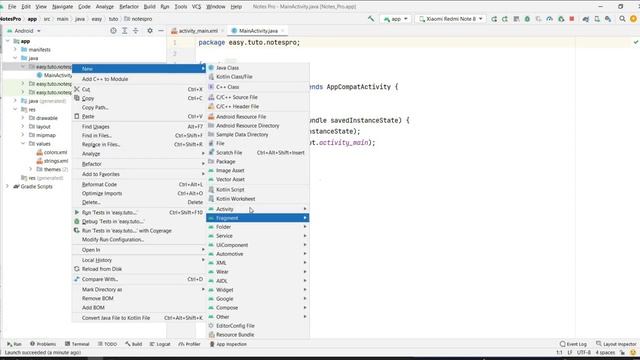The width and height of the screenshot is (640, 360).
Task: Open the AVD Manager device icon
Action: 597,19
